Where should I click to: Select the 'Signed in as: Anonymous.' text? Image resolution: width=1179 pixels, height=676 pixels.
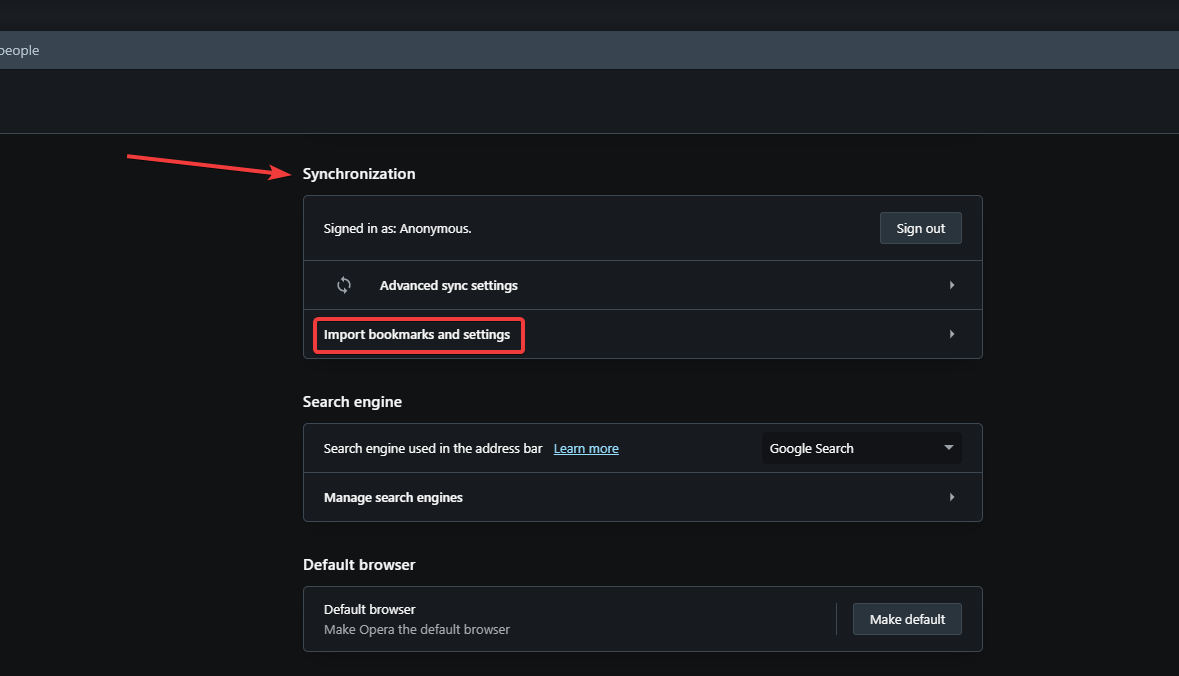pyautogui.click(x=397, y=229)
